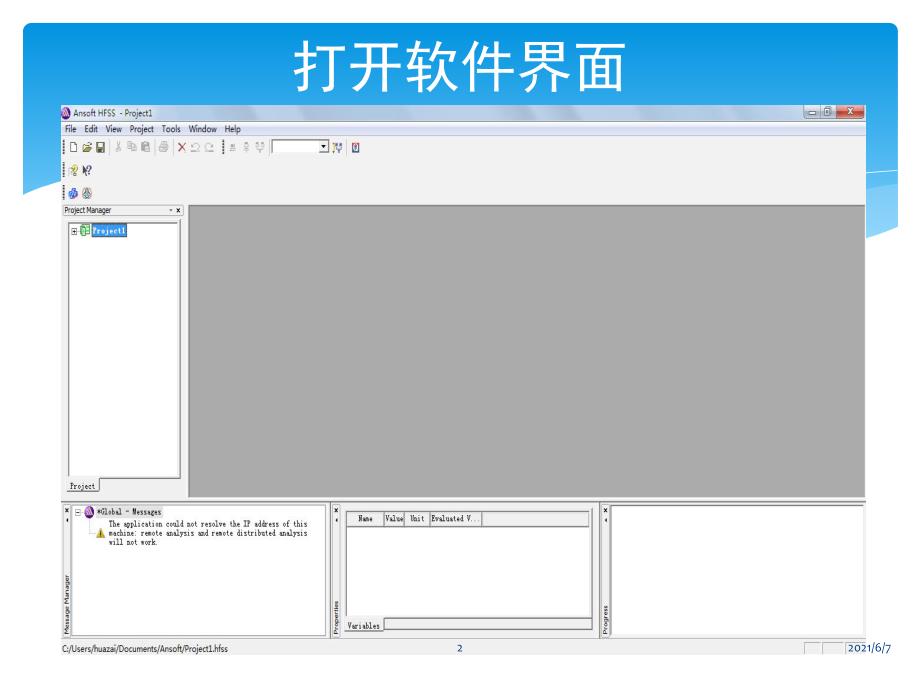This screenshot has width=920, height=690.
Task: Activate the What's This help pointer
Action: (86, 167)
